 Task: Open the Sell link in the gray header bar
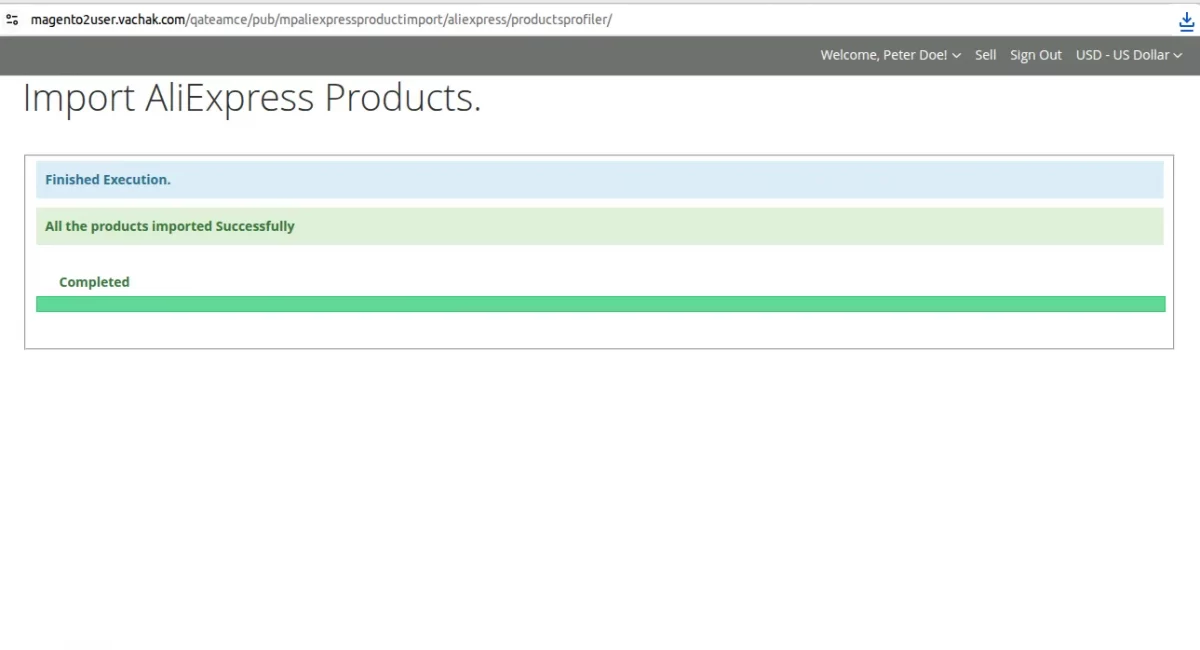pyautogui.click(x=985, y=55)
